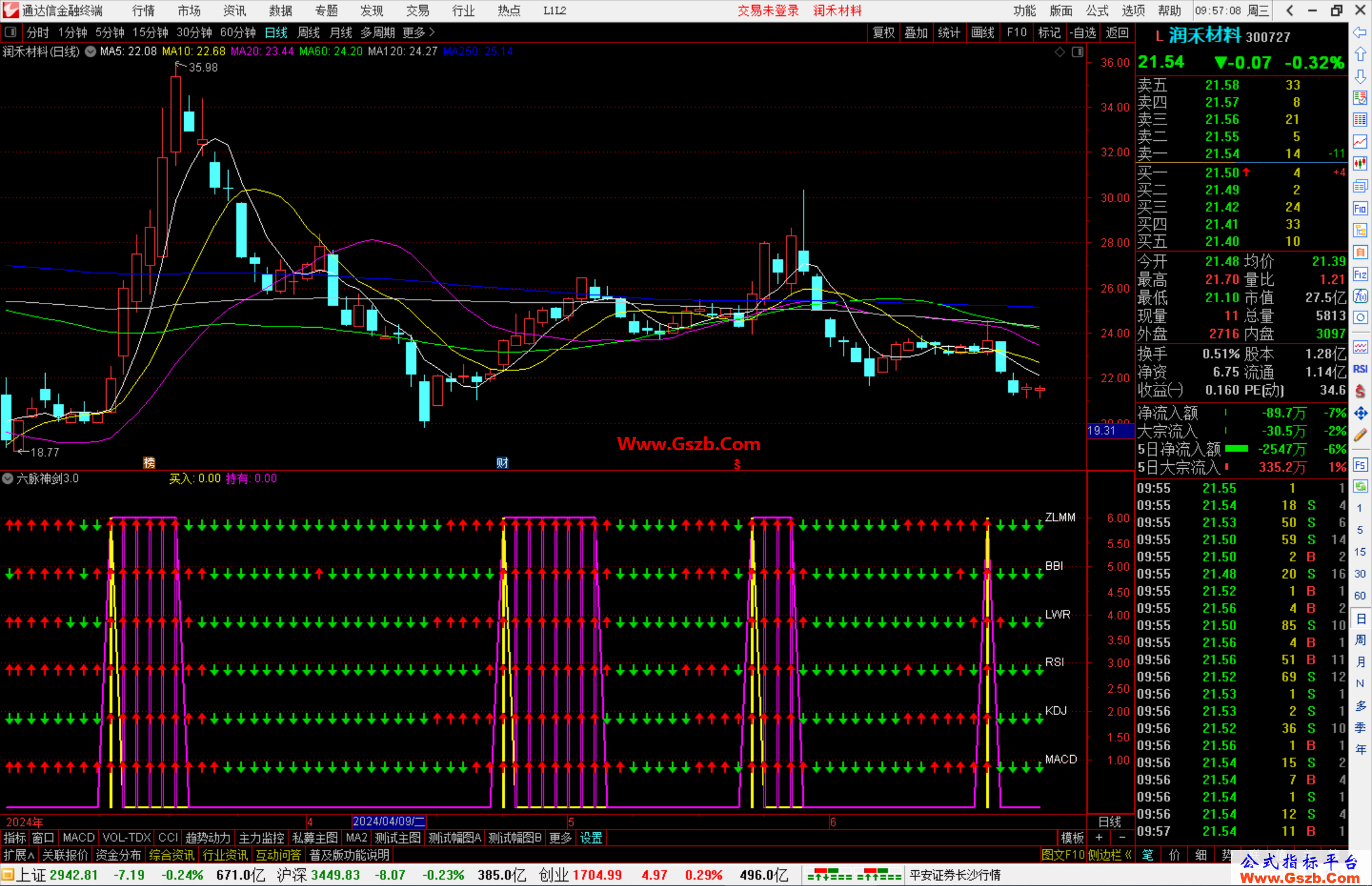Toggle the round icon beside 六脉神剑3.0
Image resolution: width=1372 pixels, height=886 pixels.
click(8, 478)
